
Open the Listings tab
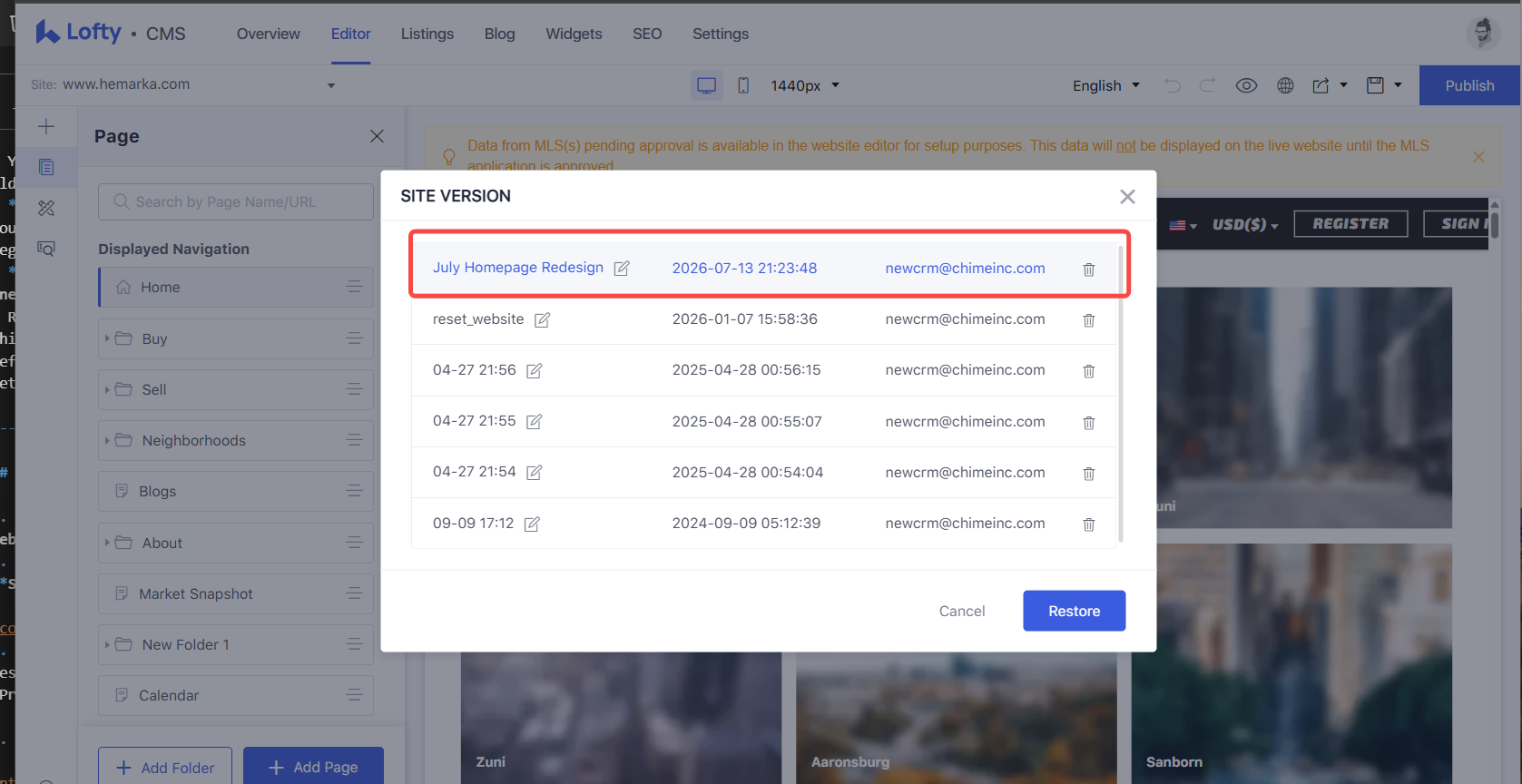(x=427, y=34)
